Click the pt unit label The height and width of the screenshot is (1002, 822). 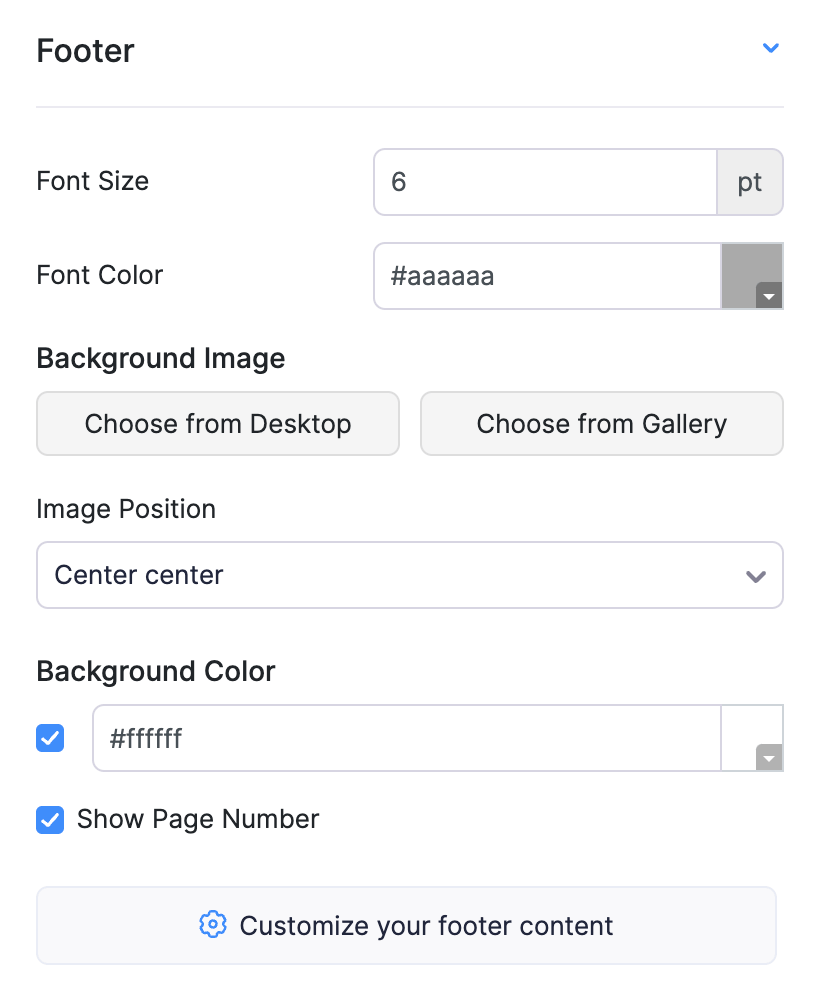pyautogui.click(x=750, y=182)
